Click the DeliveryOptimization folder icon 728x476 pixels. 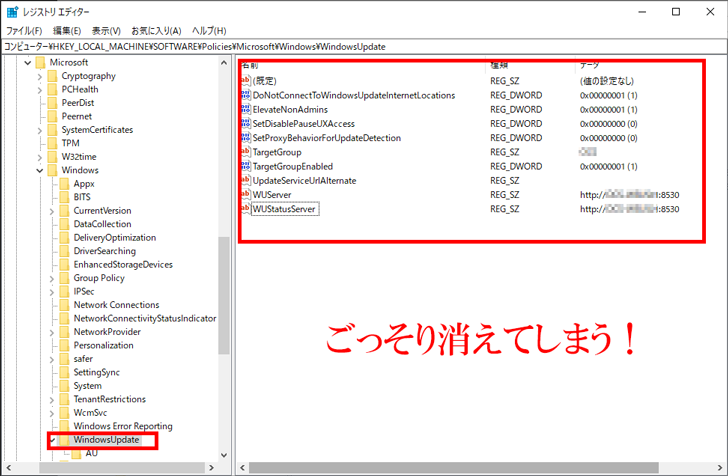[x=65, y=237]
